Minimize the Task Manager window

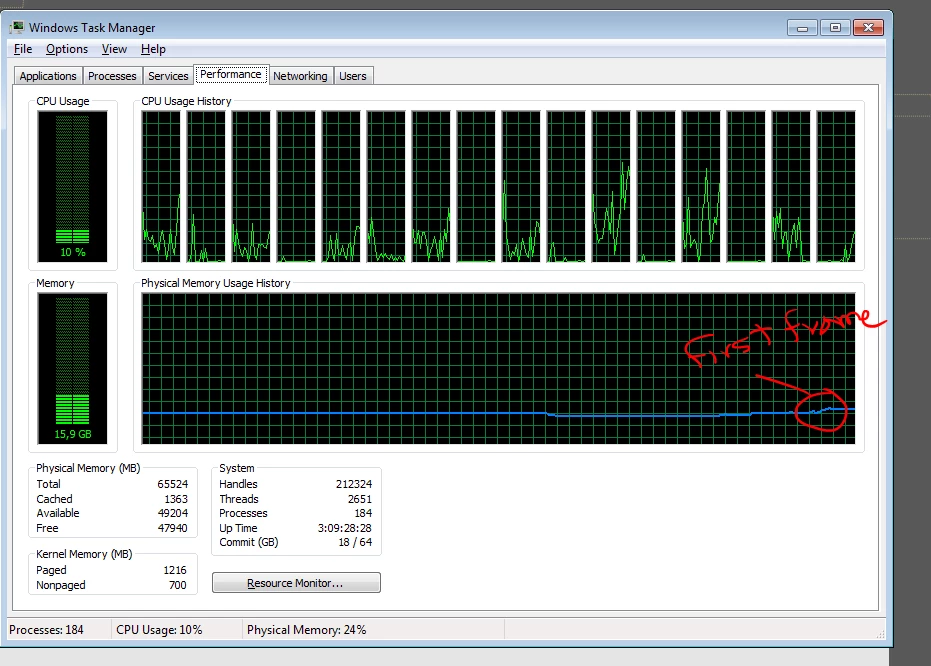tap(802, 28)
